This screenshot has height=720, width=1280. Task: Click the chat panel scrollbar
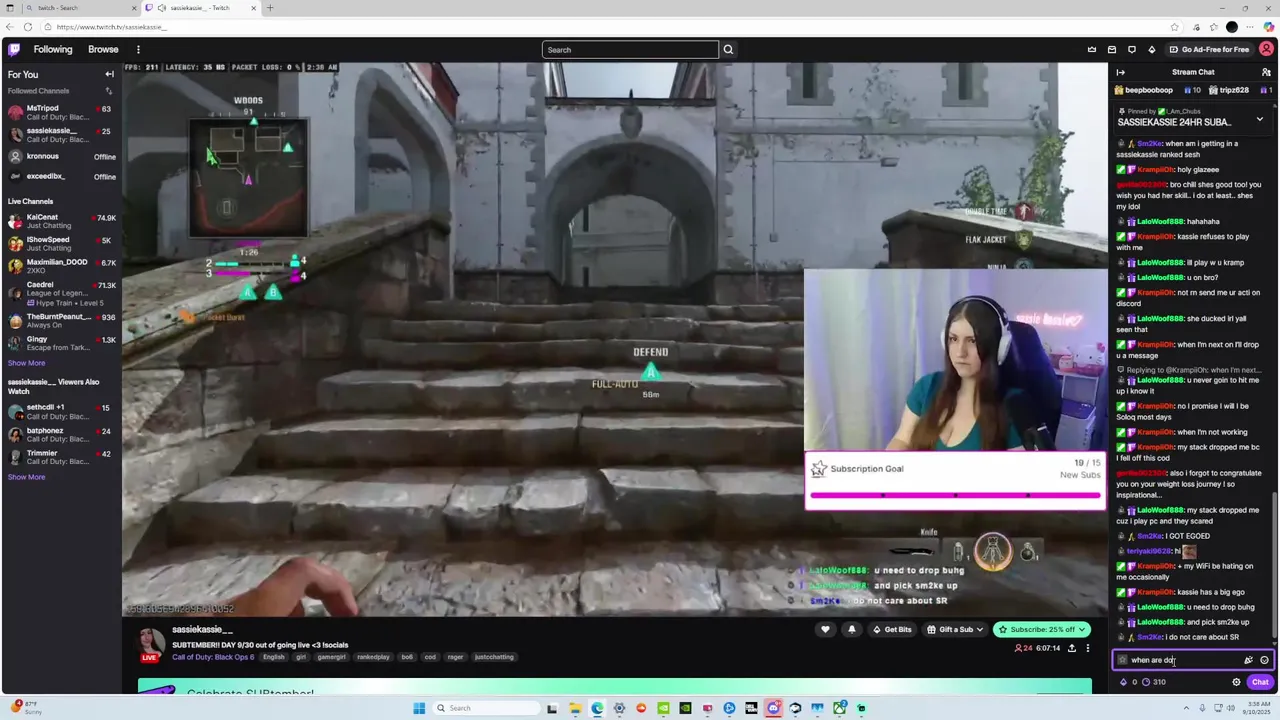click(1274, 565)
